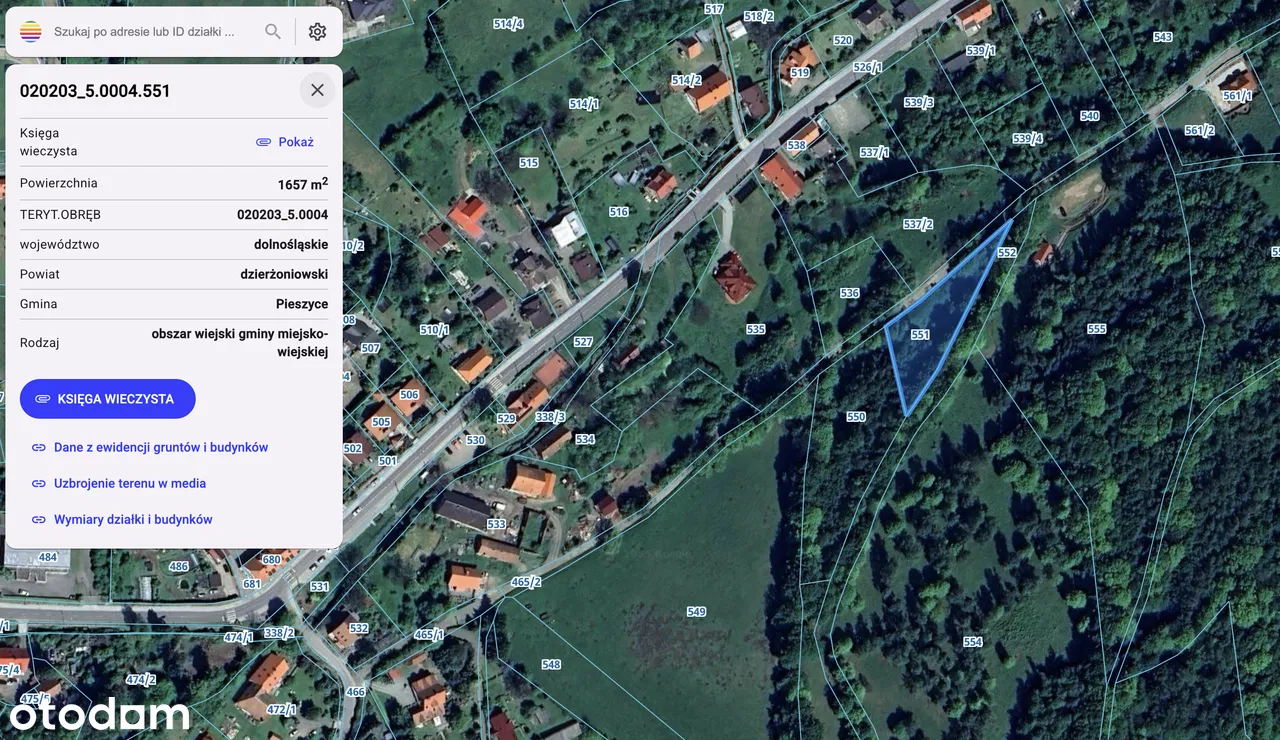Click the striped app logo icon
This screenshot has height=740, width=1280.
(31, 32)
